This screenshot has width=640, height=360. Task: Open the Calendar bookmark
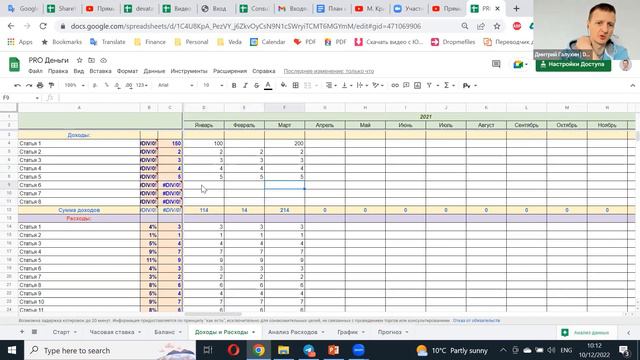(268, 42)
